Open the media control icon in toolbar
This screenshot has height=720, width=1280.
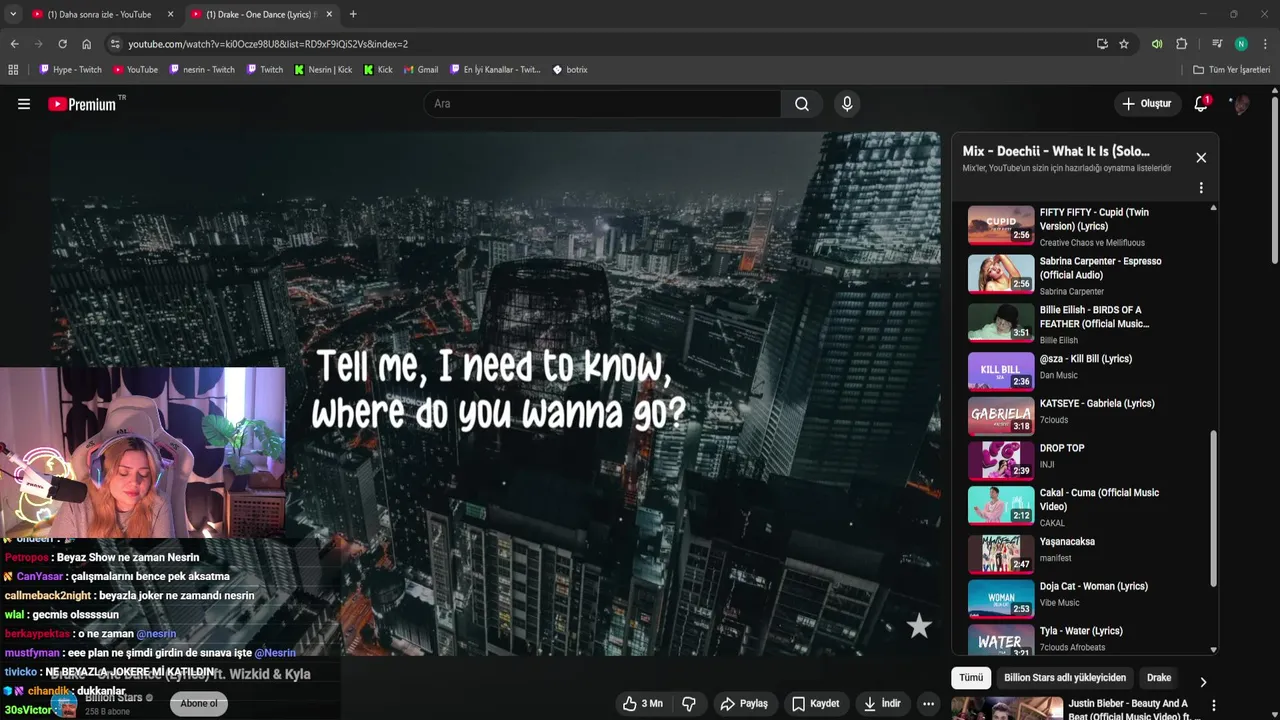point(1217,44)
